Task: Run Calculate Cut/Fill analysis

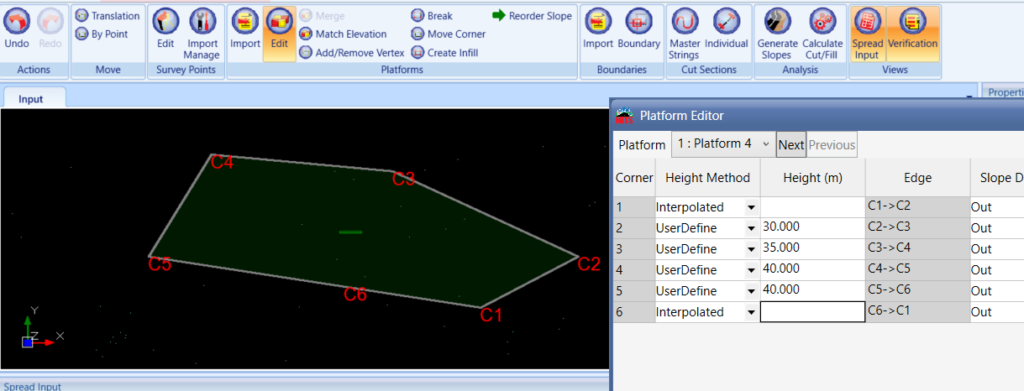Action: 822,23
